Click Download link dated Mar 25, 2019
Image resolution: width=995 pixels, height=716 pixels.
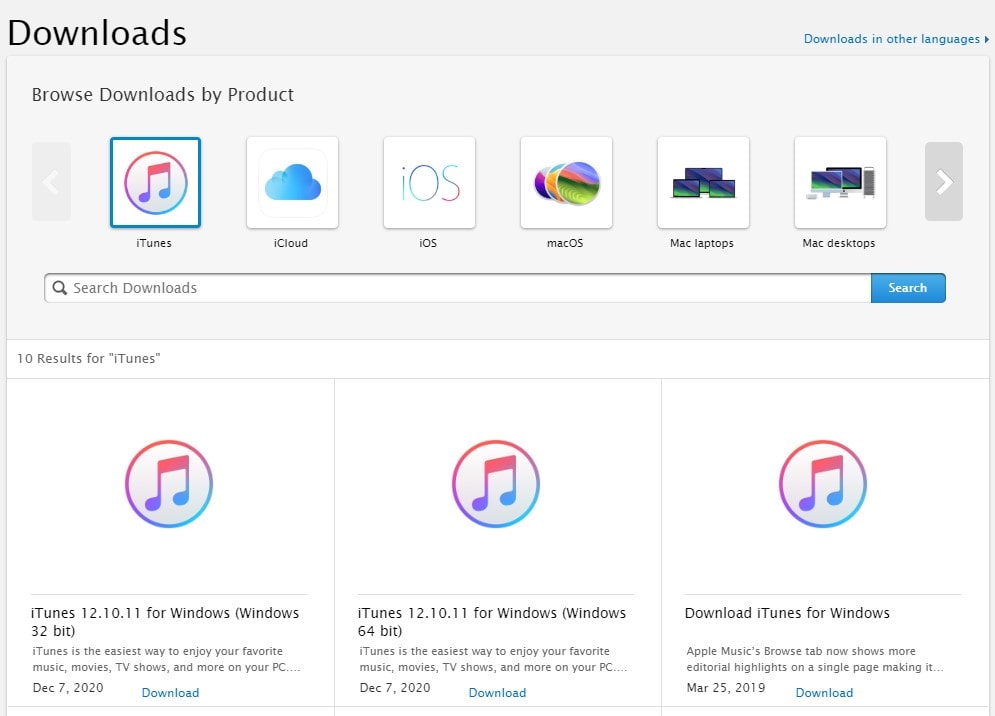coord(824,693)
